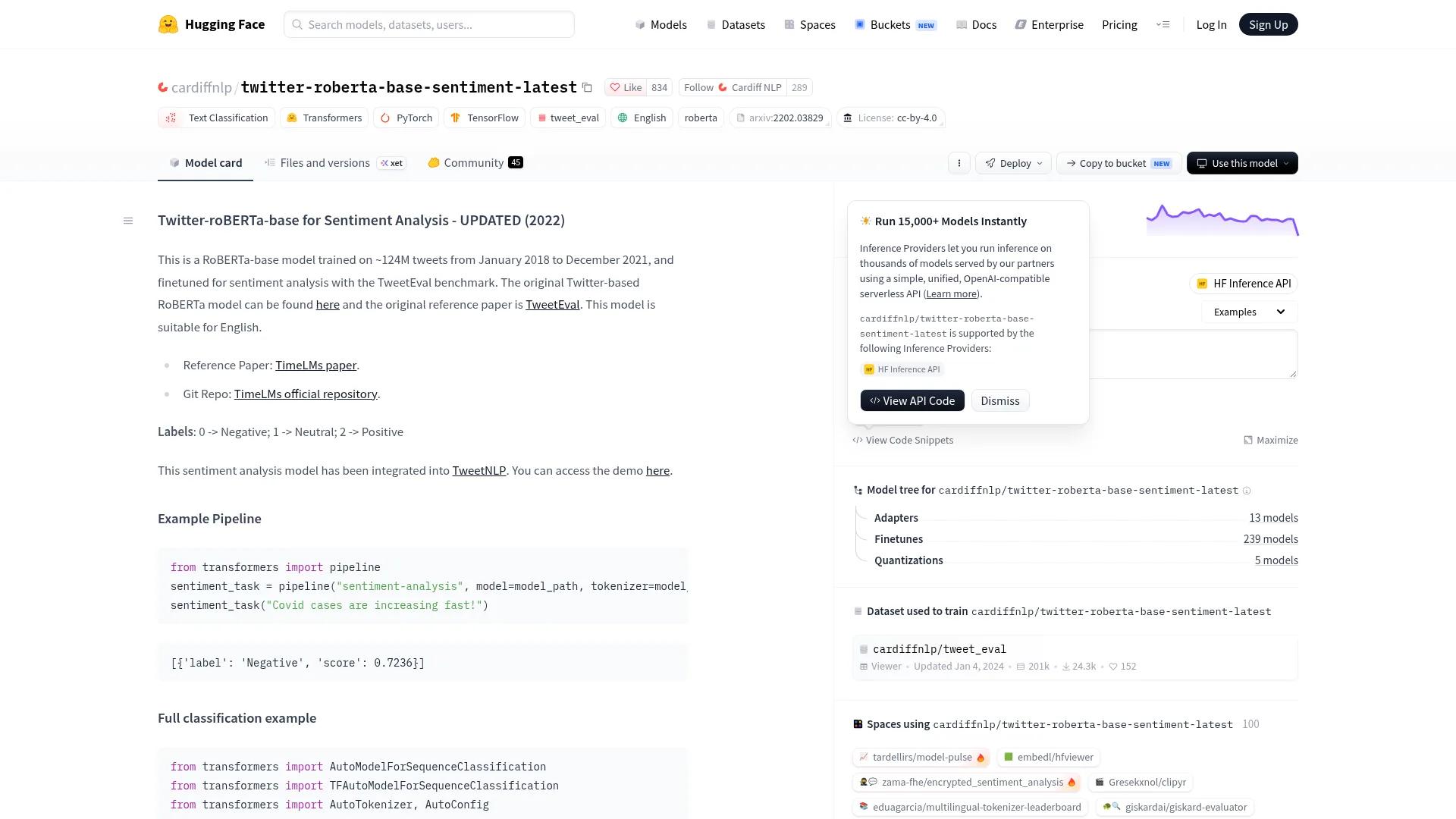This screenshot has width=1456, height=819.
Task: Click the info icon next to Model tree
Action: pos(1247,491)
